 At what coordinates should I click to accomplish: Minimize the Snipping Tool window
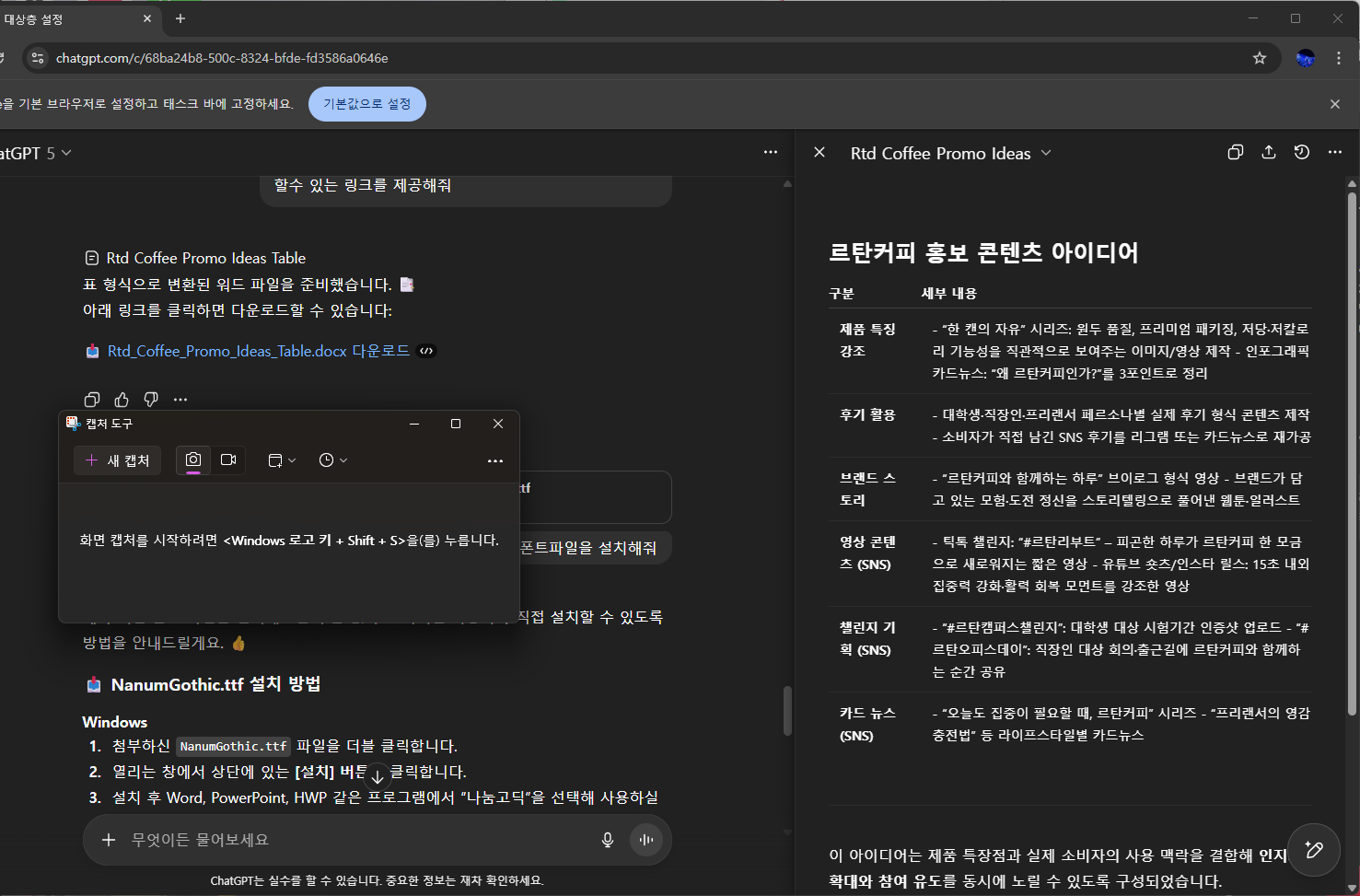click(x=414, y=424)
